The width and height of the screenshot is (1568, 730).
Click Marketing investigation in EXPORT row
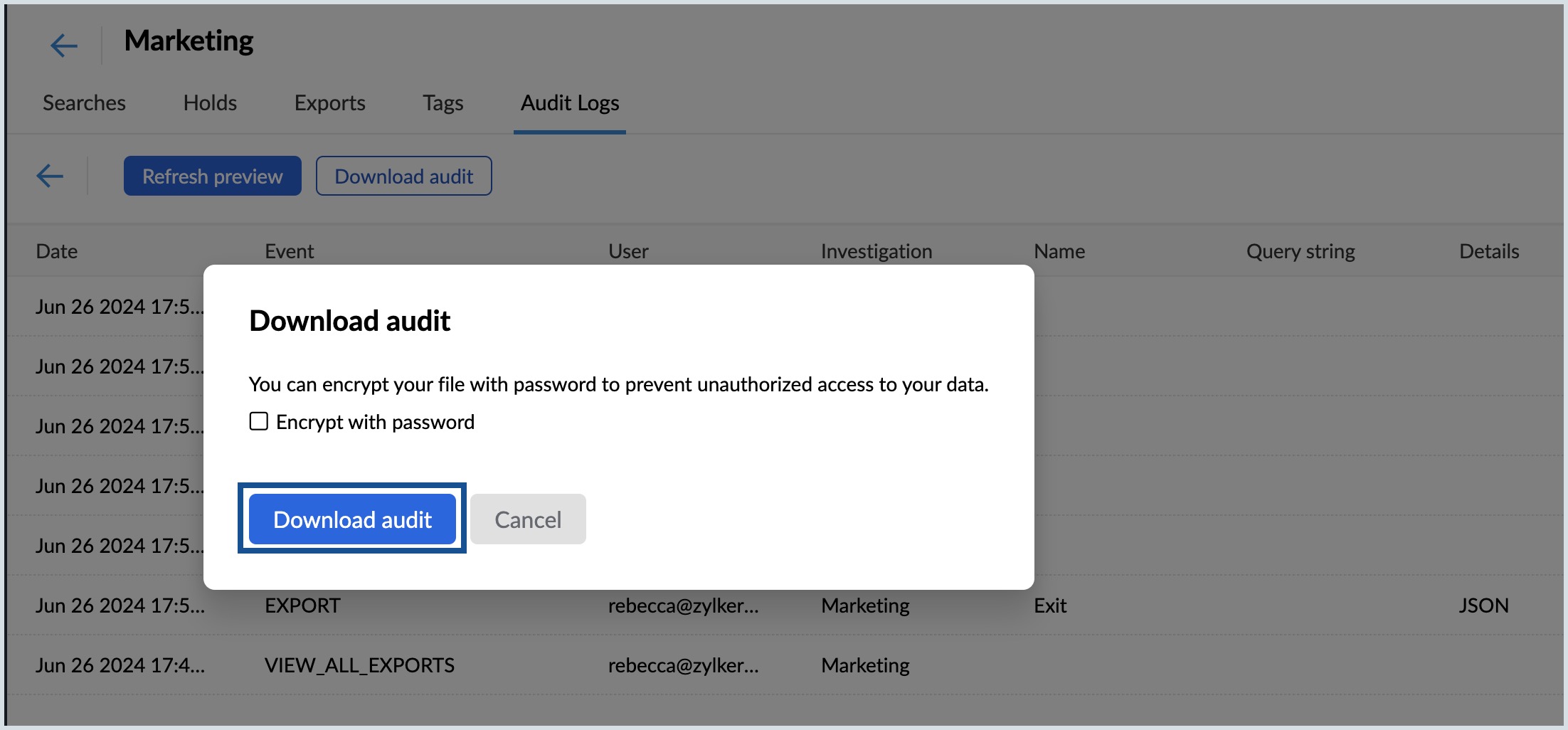[x=865, y=605]
